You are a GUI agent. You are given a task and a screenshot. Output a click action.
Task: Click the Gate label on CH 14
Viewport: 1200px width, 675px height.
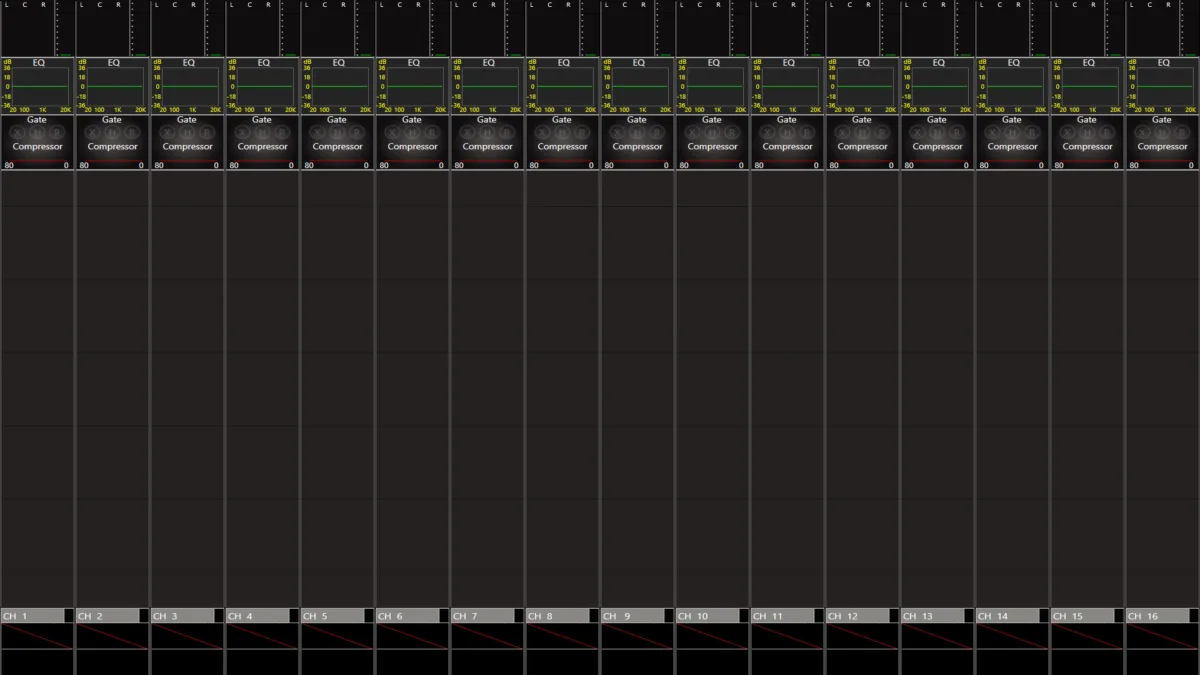click(1012, 120)
